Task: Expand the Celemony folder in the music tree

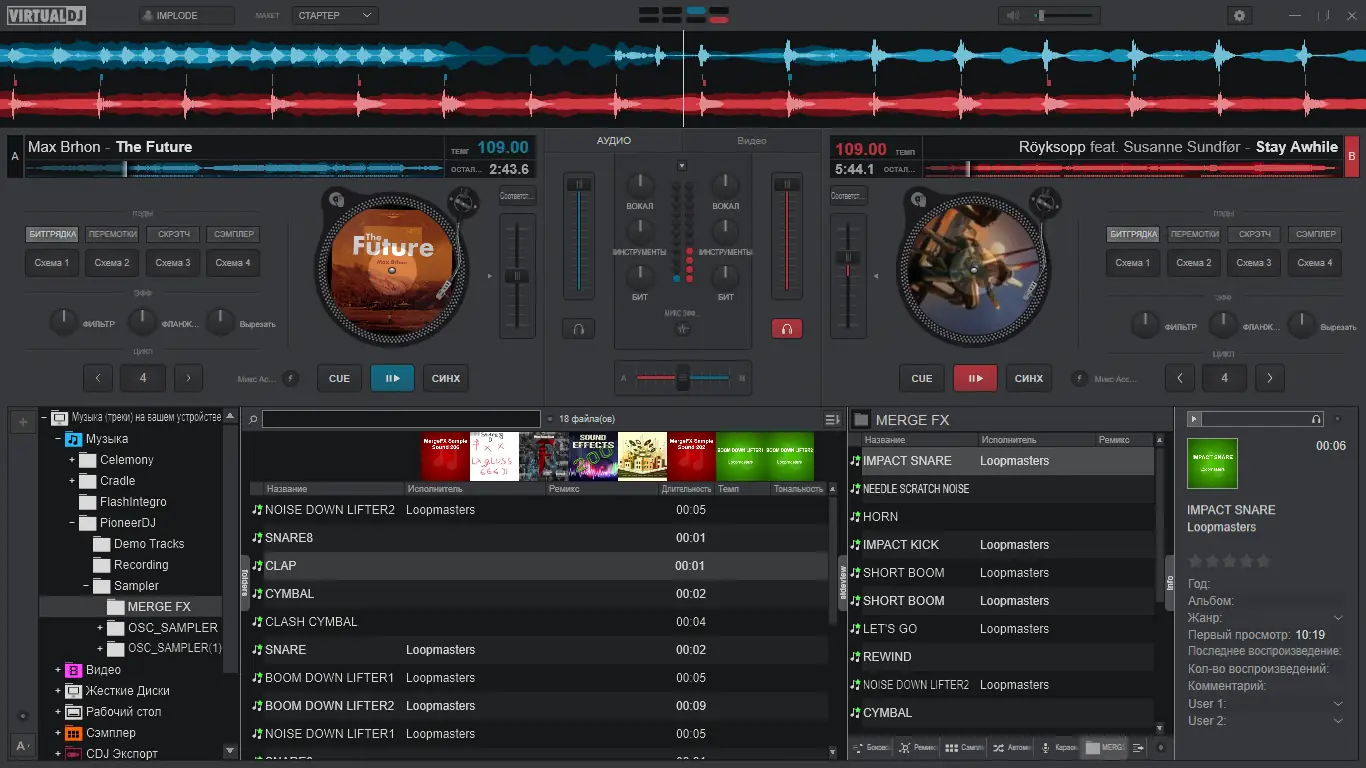Action: 70,459
